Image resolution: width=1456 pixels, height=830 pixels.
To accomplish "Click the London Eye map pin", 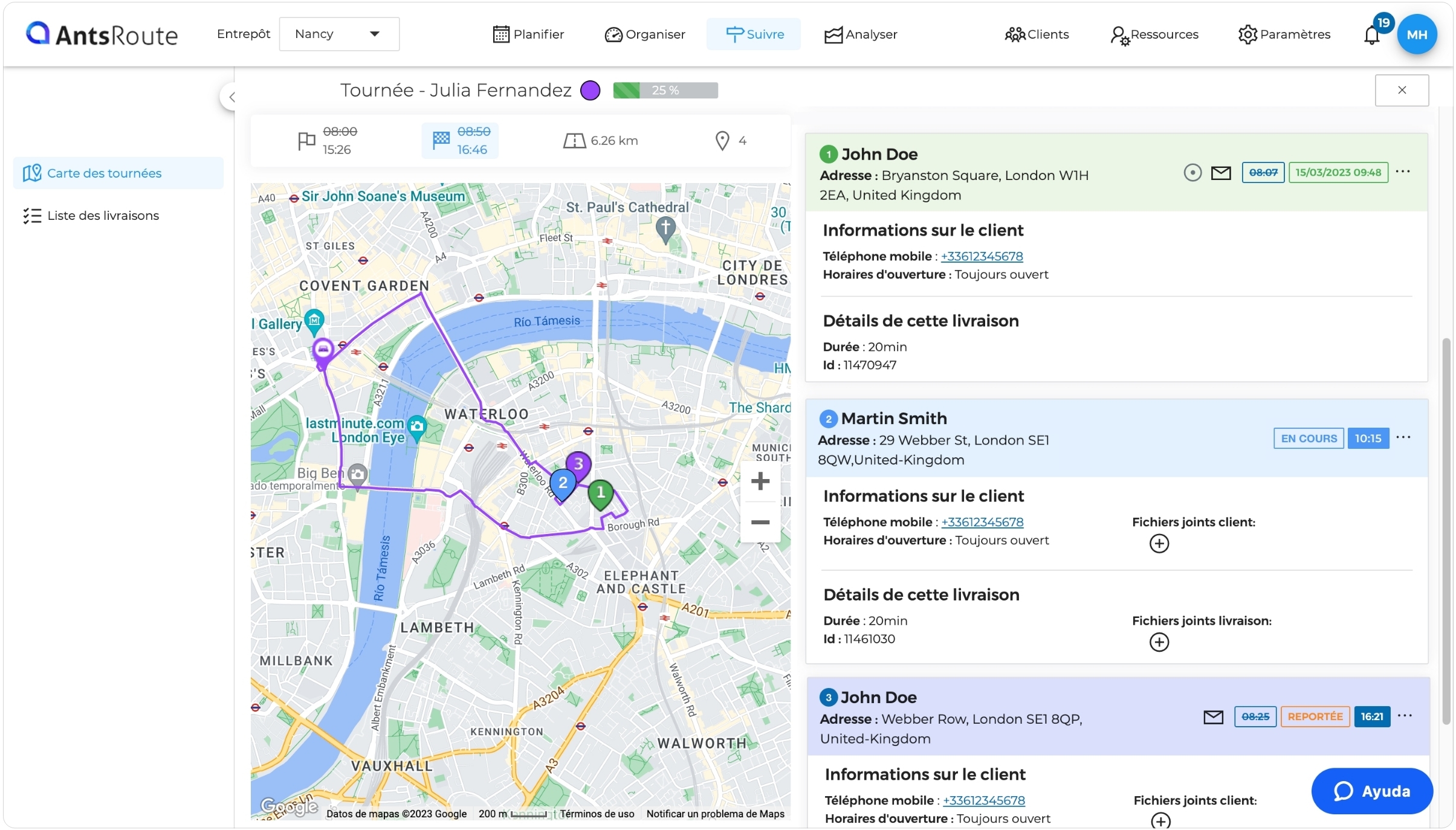I will pos(416,427).
